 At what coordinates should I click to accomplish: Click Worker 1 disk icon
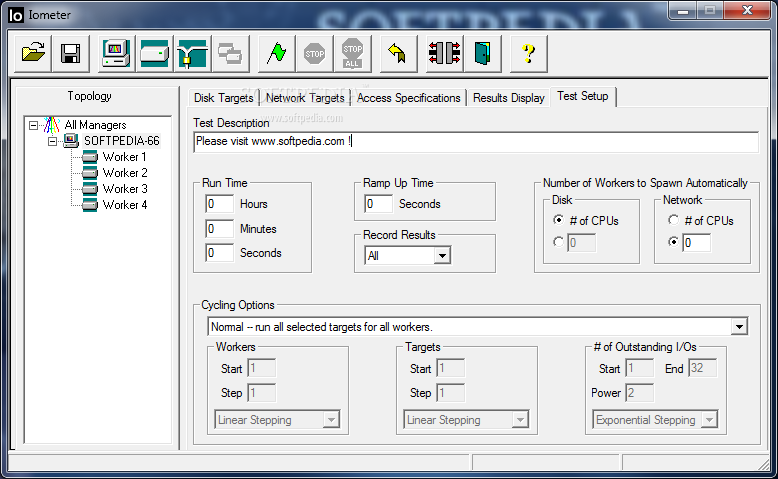coord(90,157)
